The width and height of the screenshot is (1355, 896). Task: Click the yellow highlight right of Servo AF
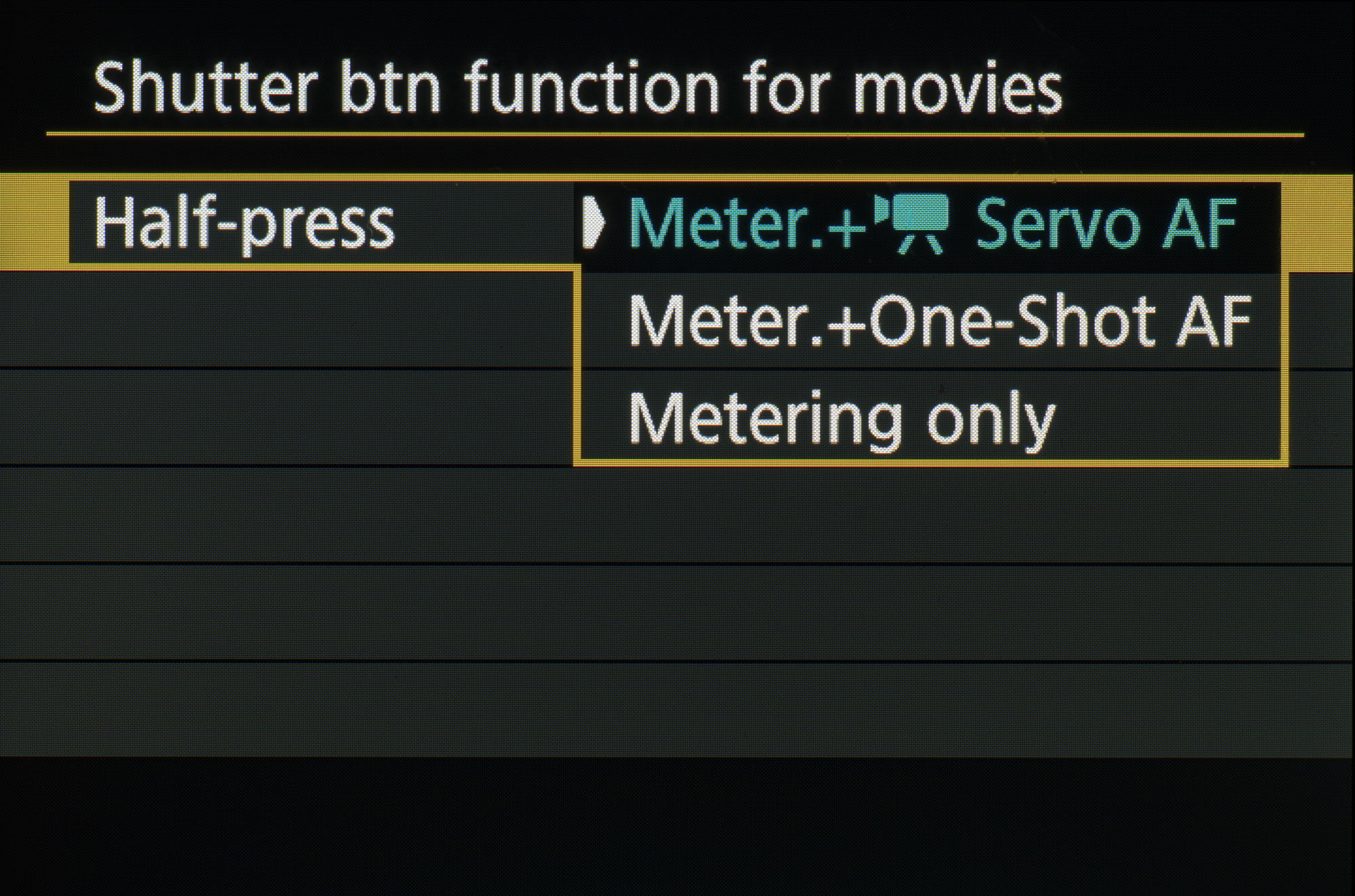(1318, 223)
